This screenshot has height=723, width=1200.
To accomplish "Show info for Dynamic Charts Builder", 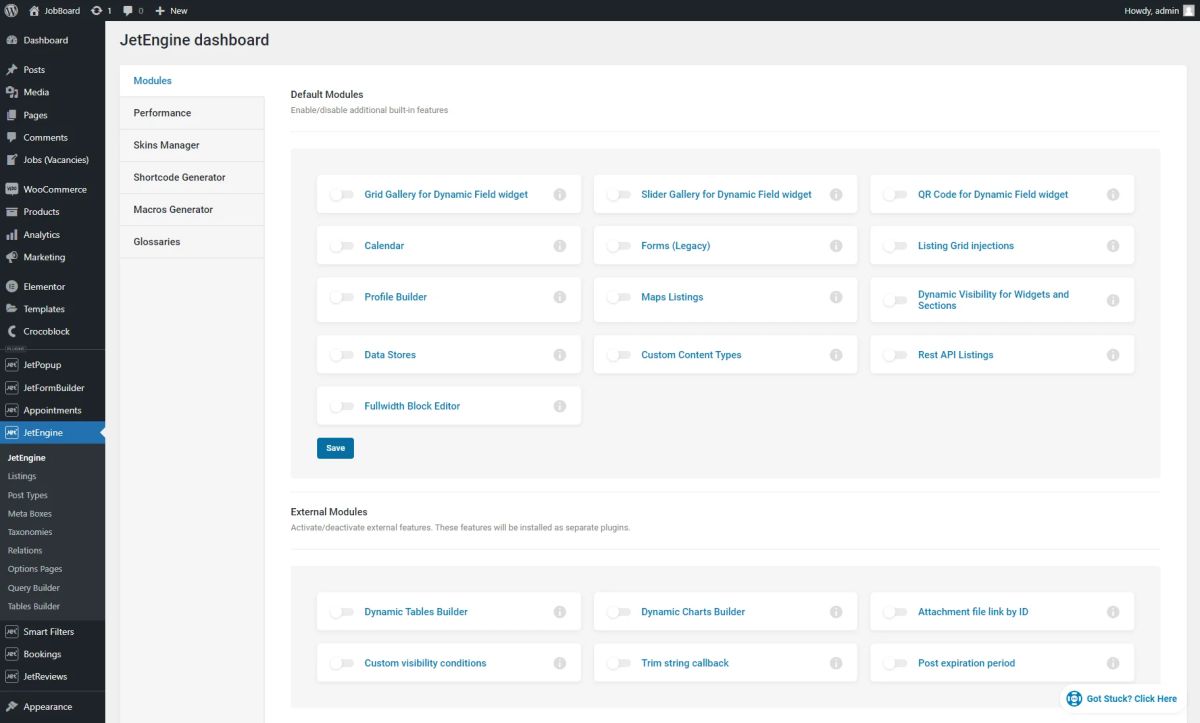I will click(x=836, y=612).
